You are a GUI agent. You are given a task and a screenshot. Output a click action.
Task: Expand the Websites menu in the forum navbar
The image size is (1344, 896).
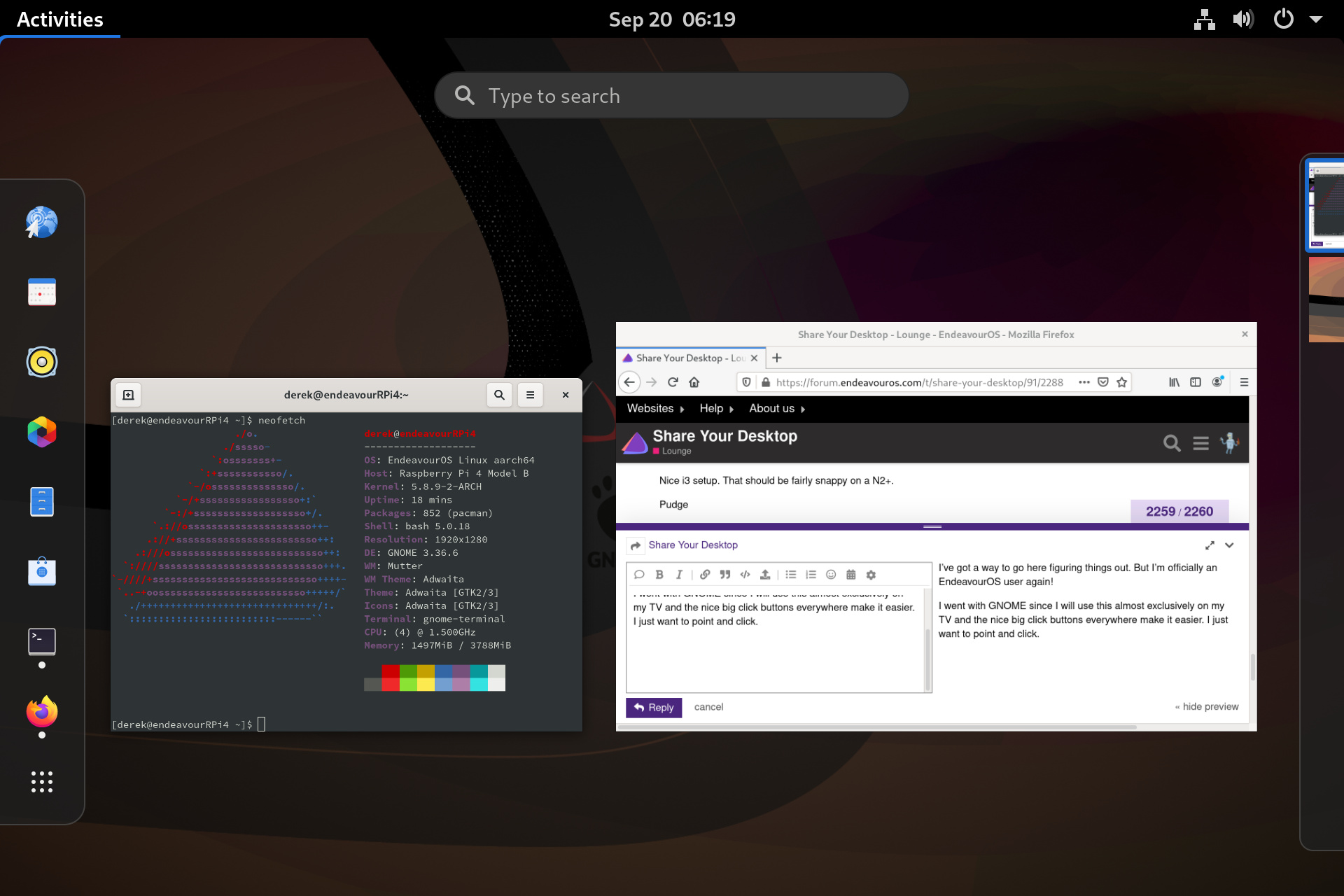[x=650, y=408]
